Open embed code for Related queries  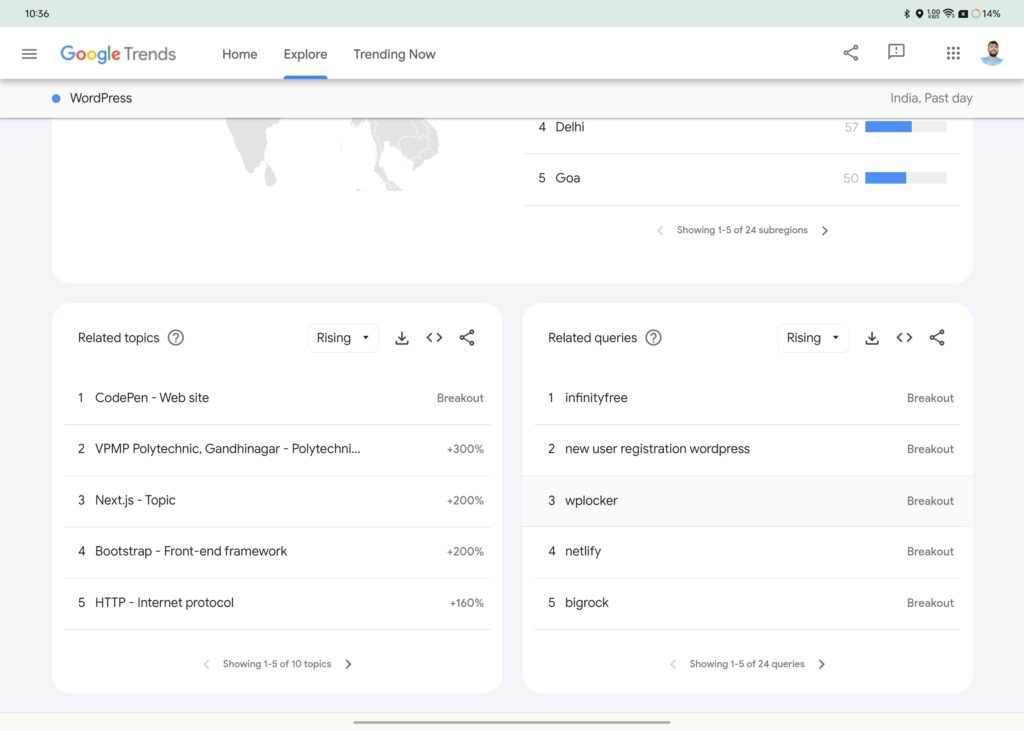coord(904,338)
